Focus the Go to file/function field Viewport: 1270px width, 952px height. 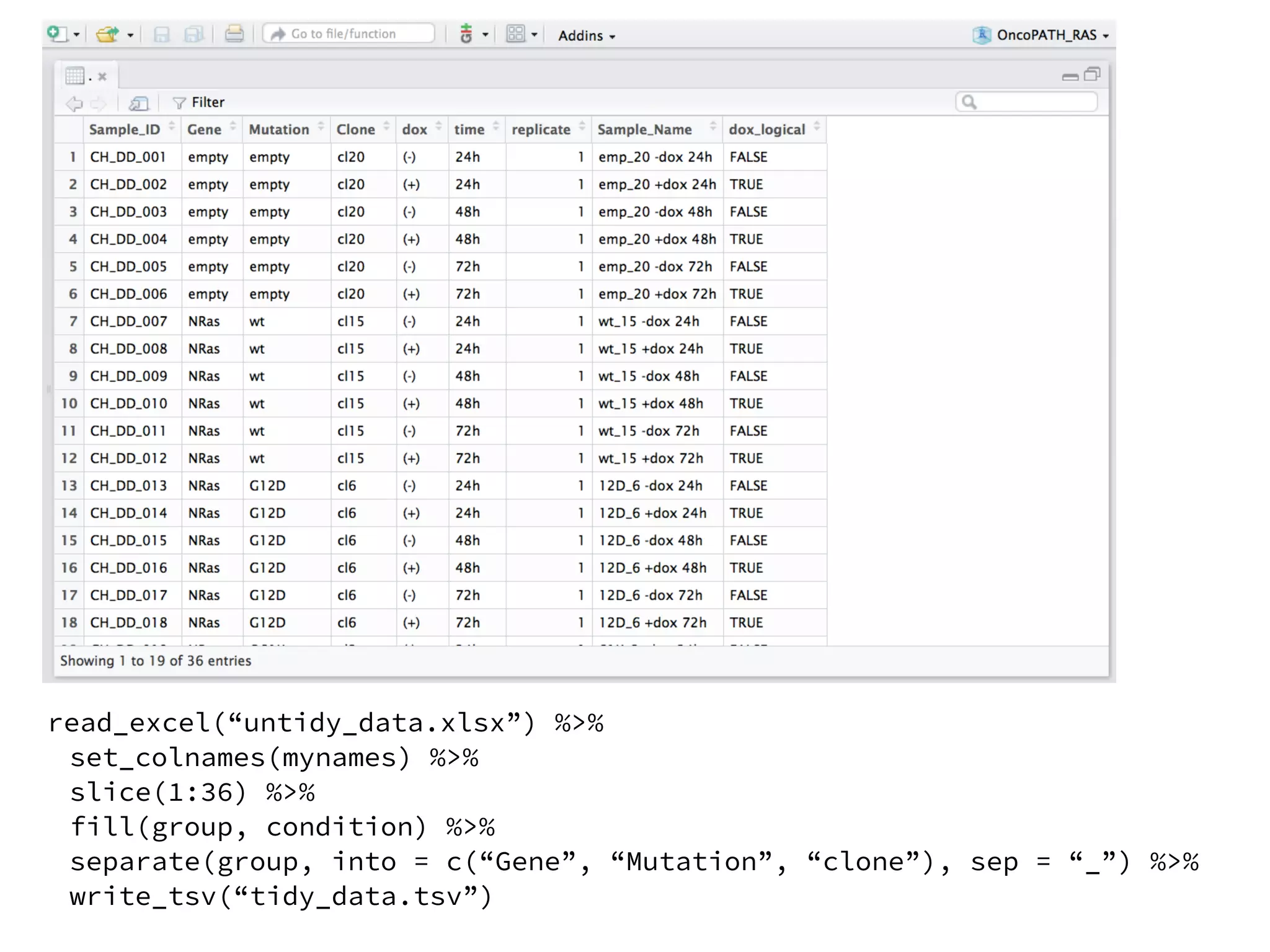349,33
